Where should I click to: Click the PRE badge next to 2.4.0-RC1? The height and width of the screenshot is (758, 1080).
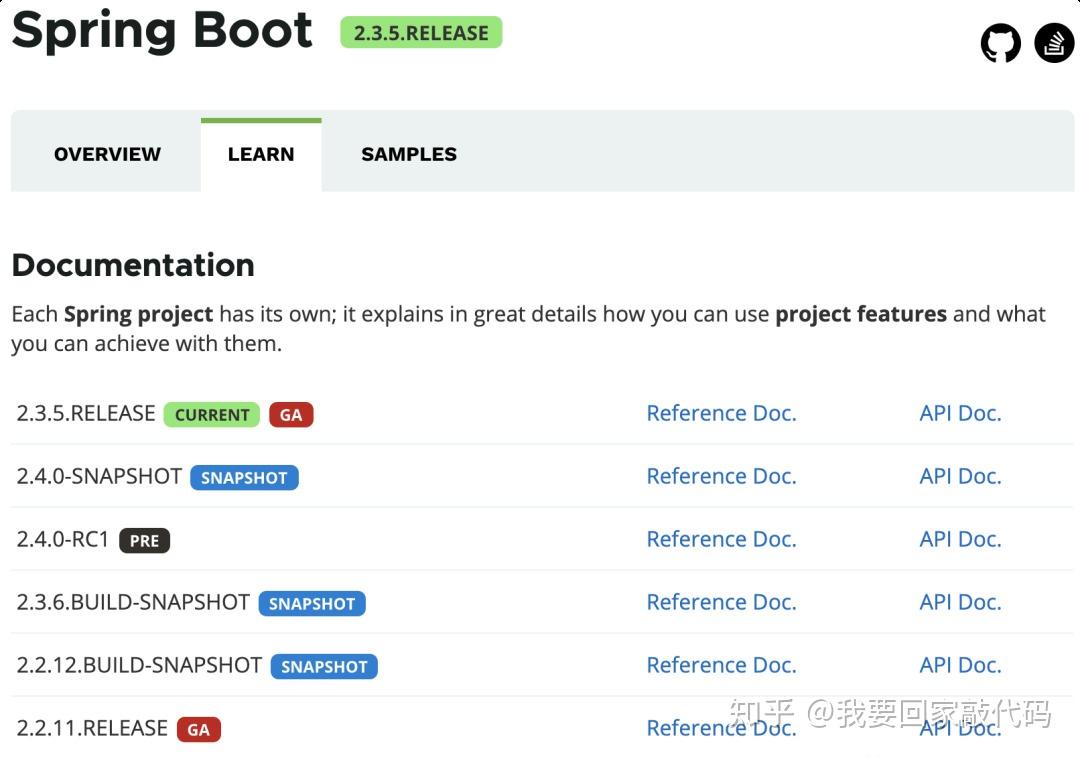(144, 541)
